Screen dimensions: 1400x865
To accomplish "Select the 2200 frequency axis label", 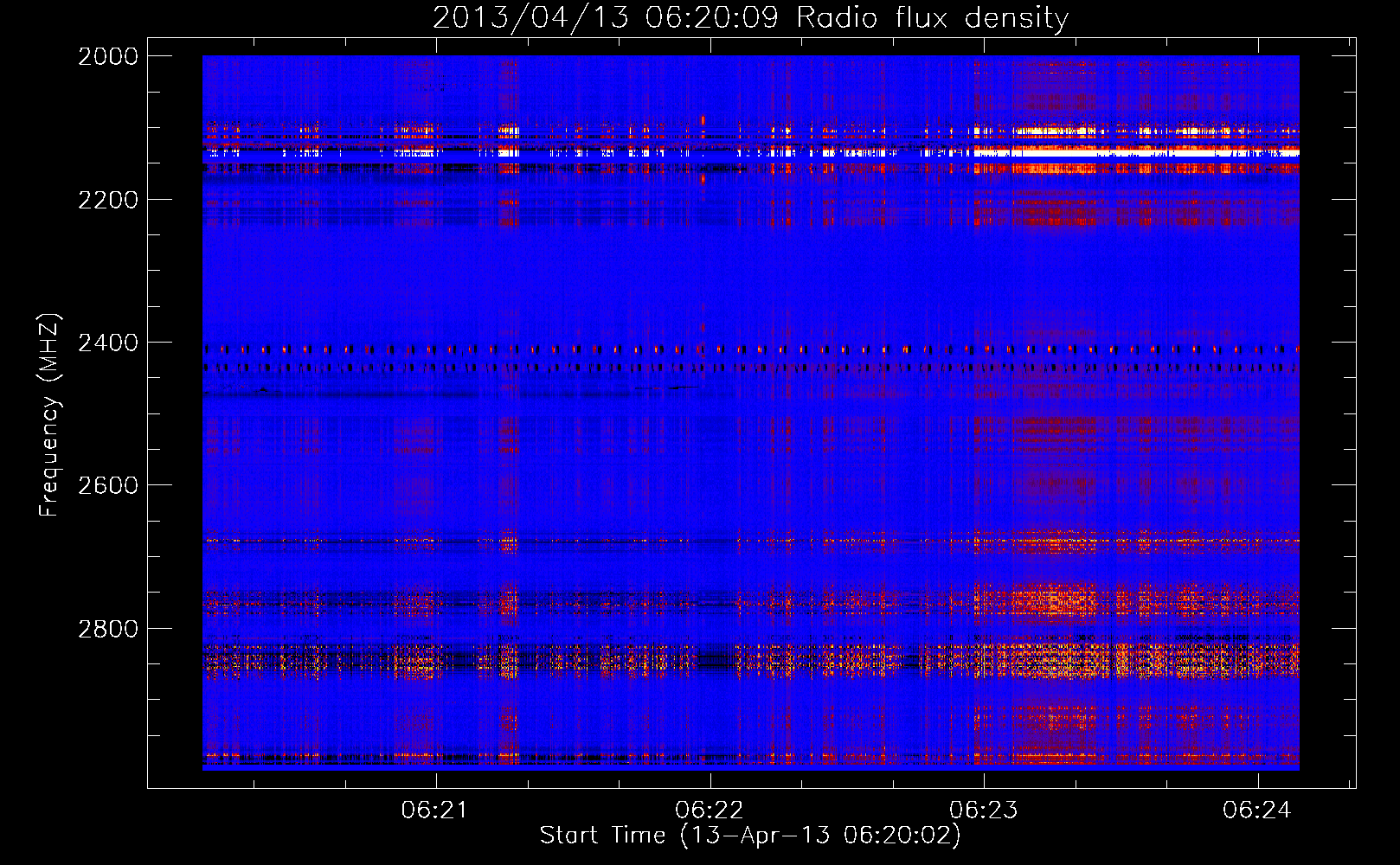I will [x=108, y=200].
